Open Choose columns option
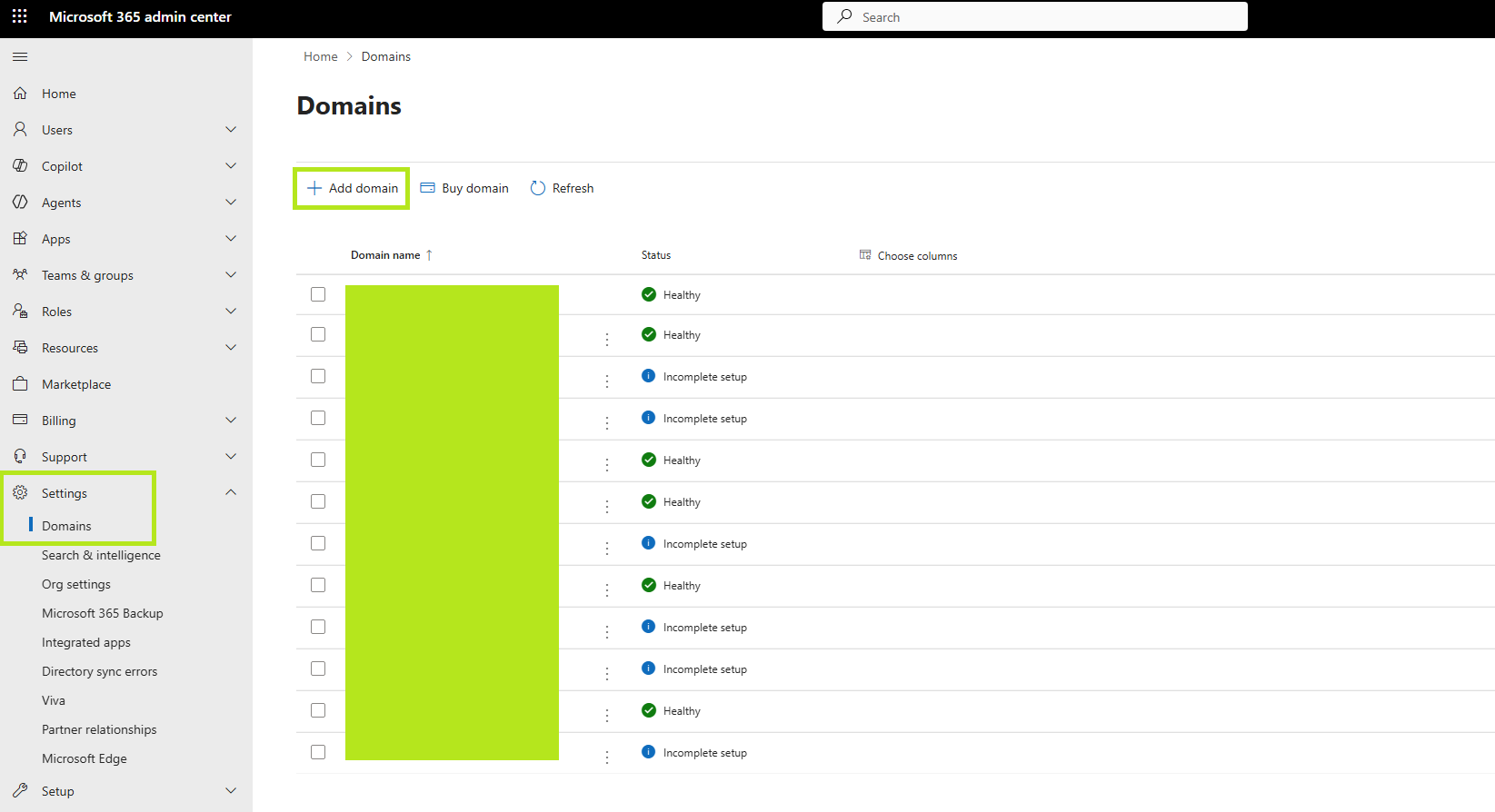 (908, 255)
